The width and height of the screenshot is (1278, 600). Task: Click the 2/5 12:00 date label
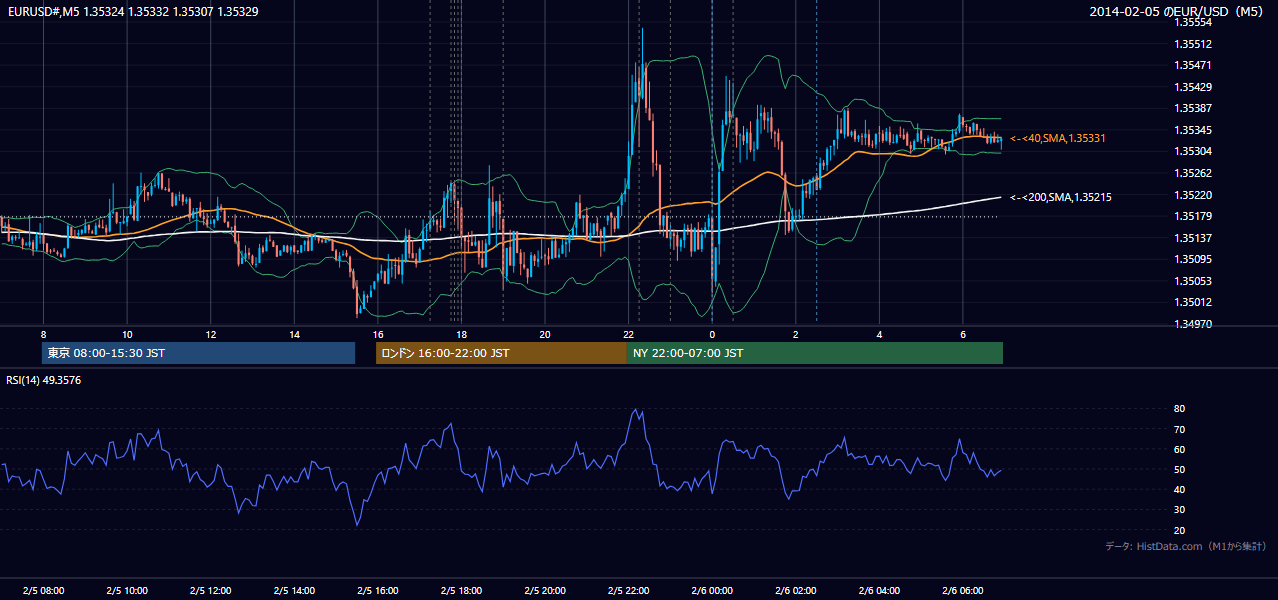(x=210, y=590)
